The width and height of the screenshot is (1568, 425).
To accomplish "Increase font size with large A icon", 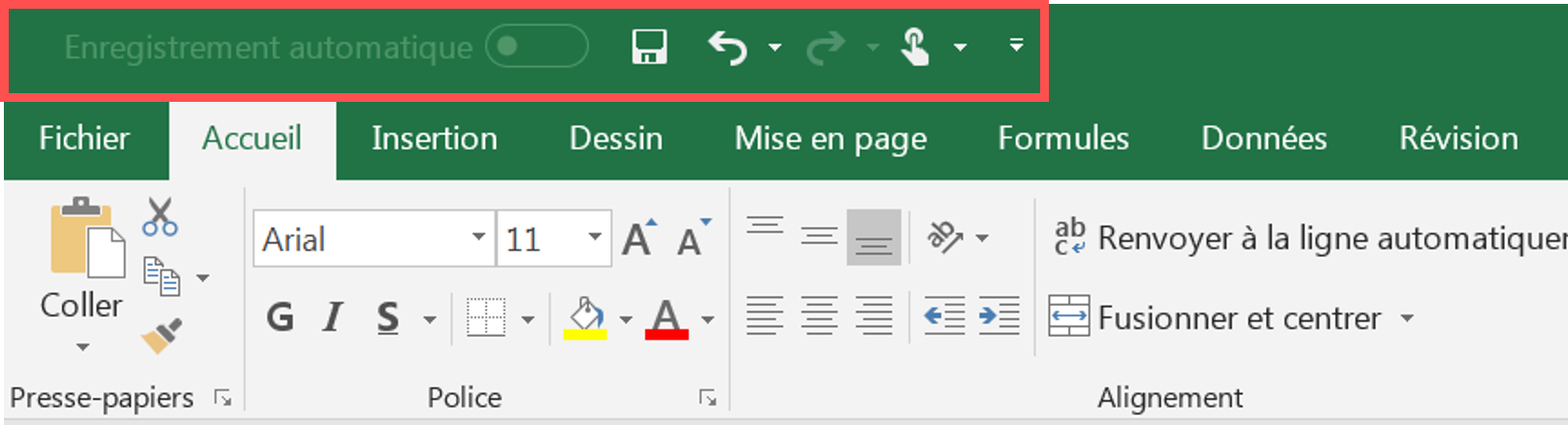I will [x=639, y=238].
